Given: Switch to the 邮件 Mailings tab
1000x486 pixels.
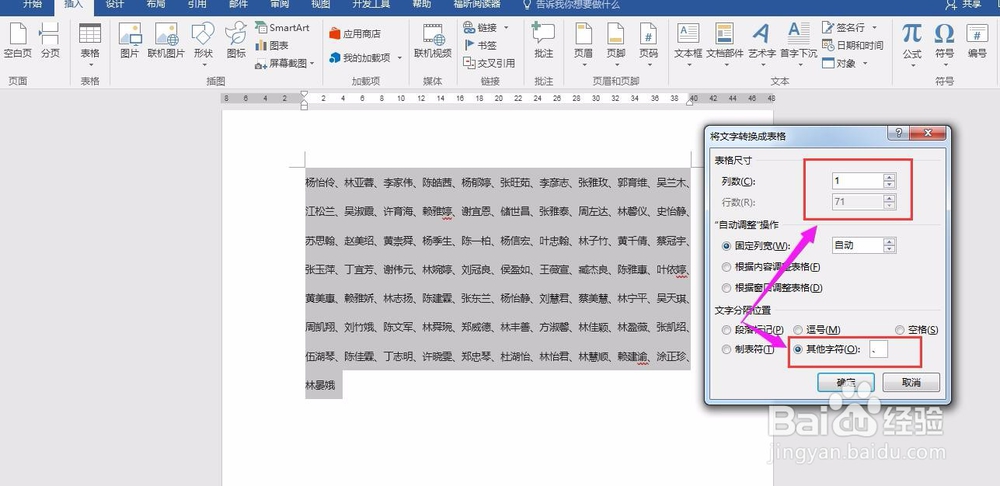Looking at the screenshot, I should click(238, 4).
